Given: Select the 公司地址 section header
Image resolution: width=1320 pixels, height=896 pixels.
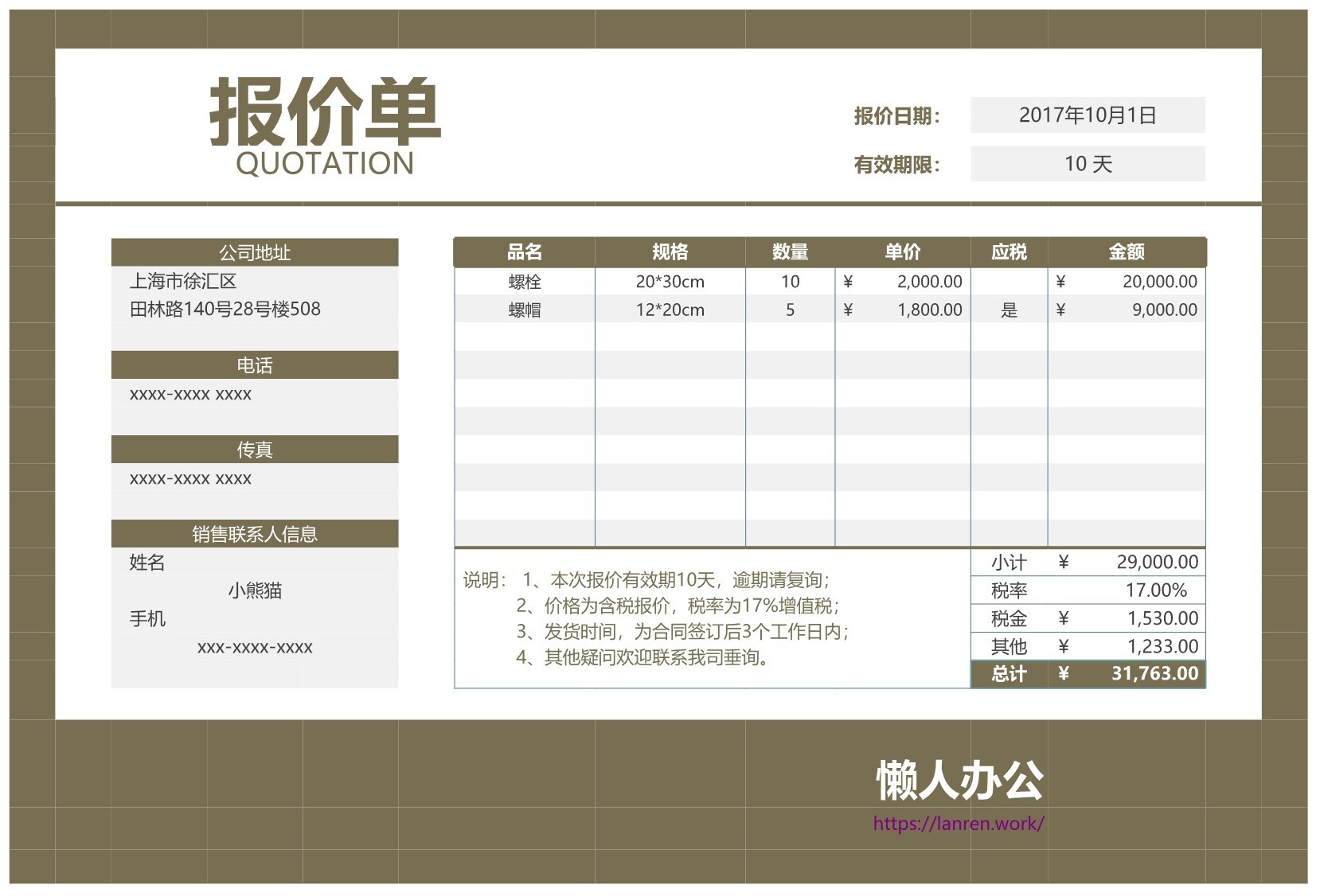Looking at the screenshot, I should [x=255, y=253].
